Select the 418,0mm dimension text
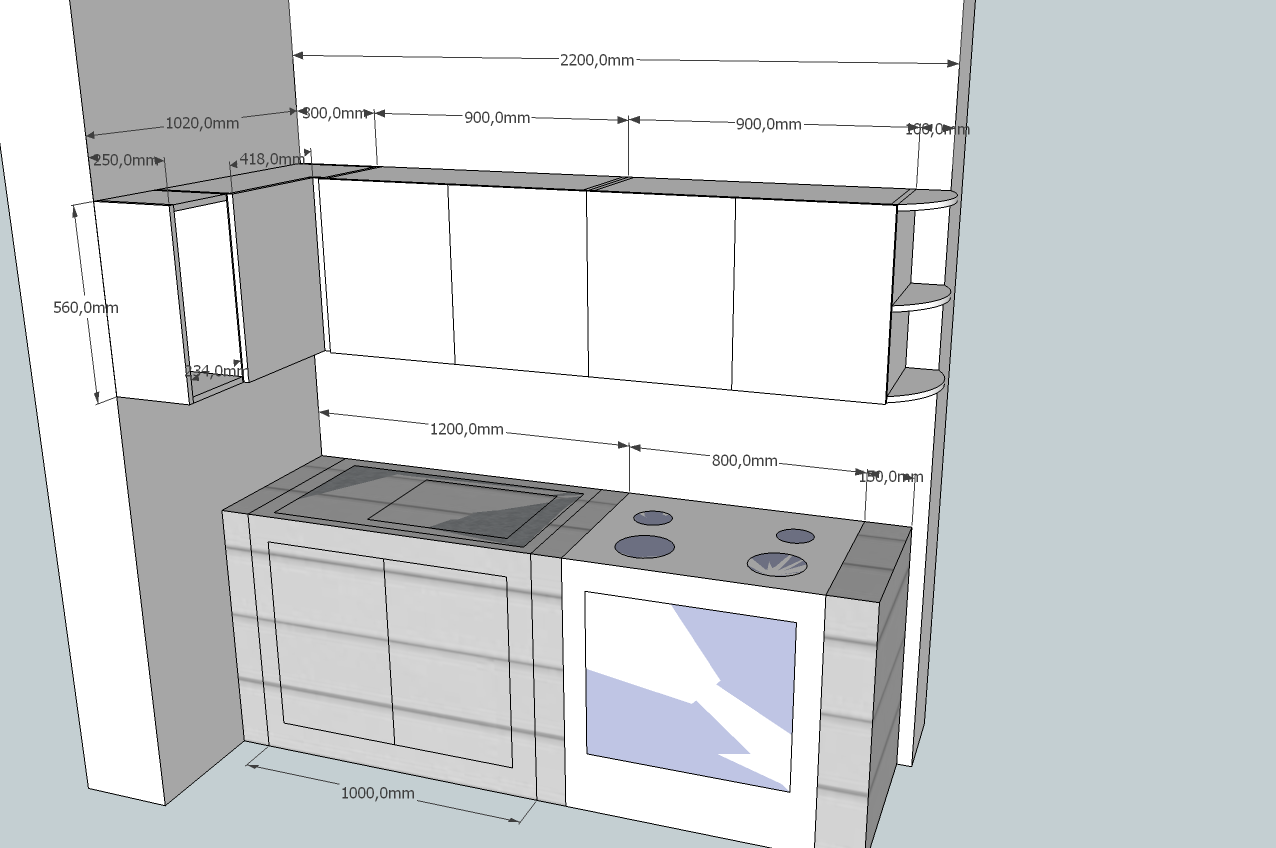This screenshot has width=1276, height=848. point(271,159)
